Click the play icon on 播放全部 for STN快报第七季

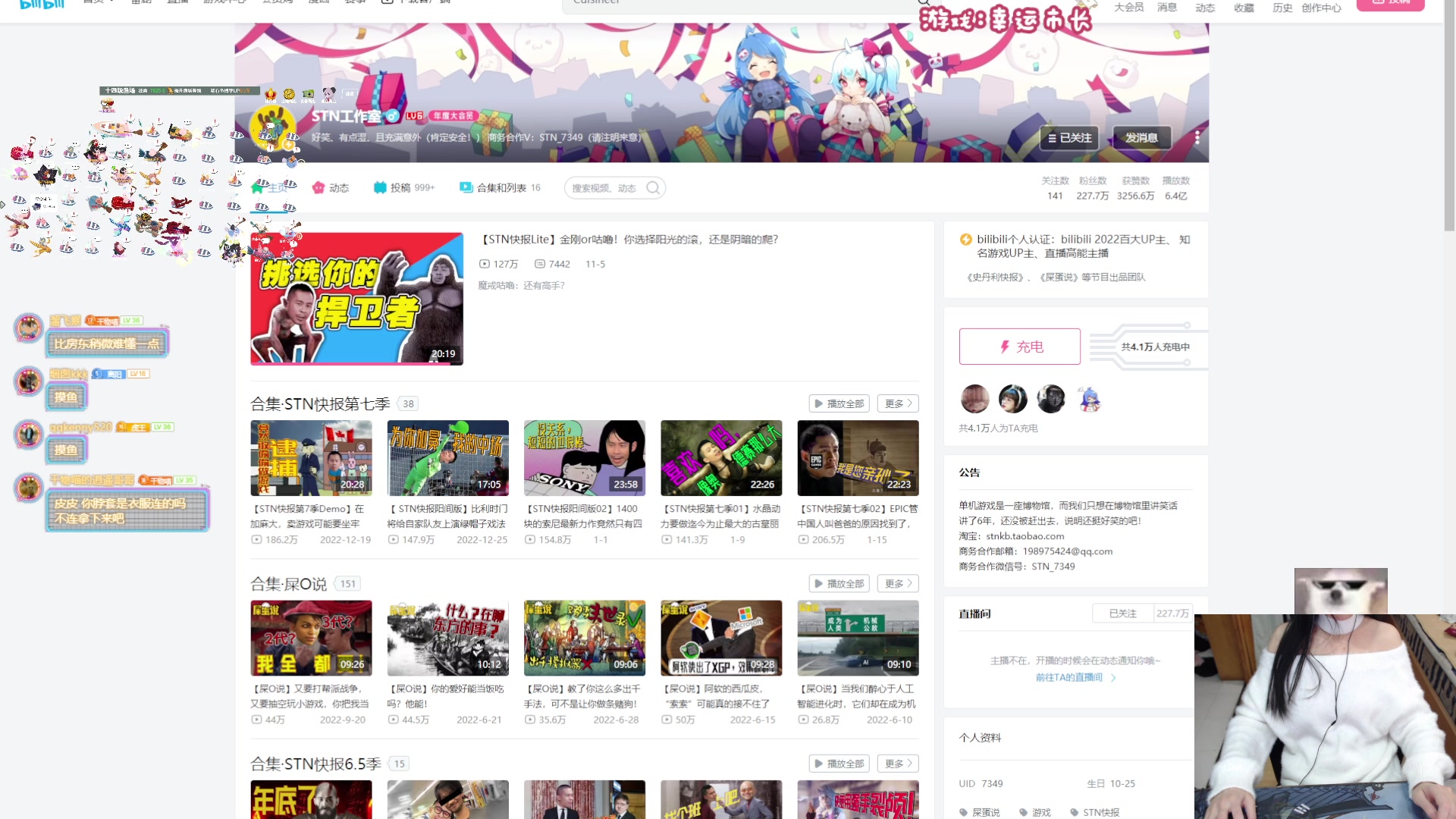coord(817,403)
